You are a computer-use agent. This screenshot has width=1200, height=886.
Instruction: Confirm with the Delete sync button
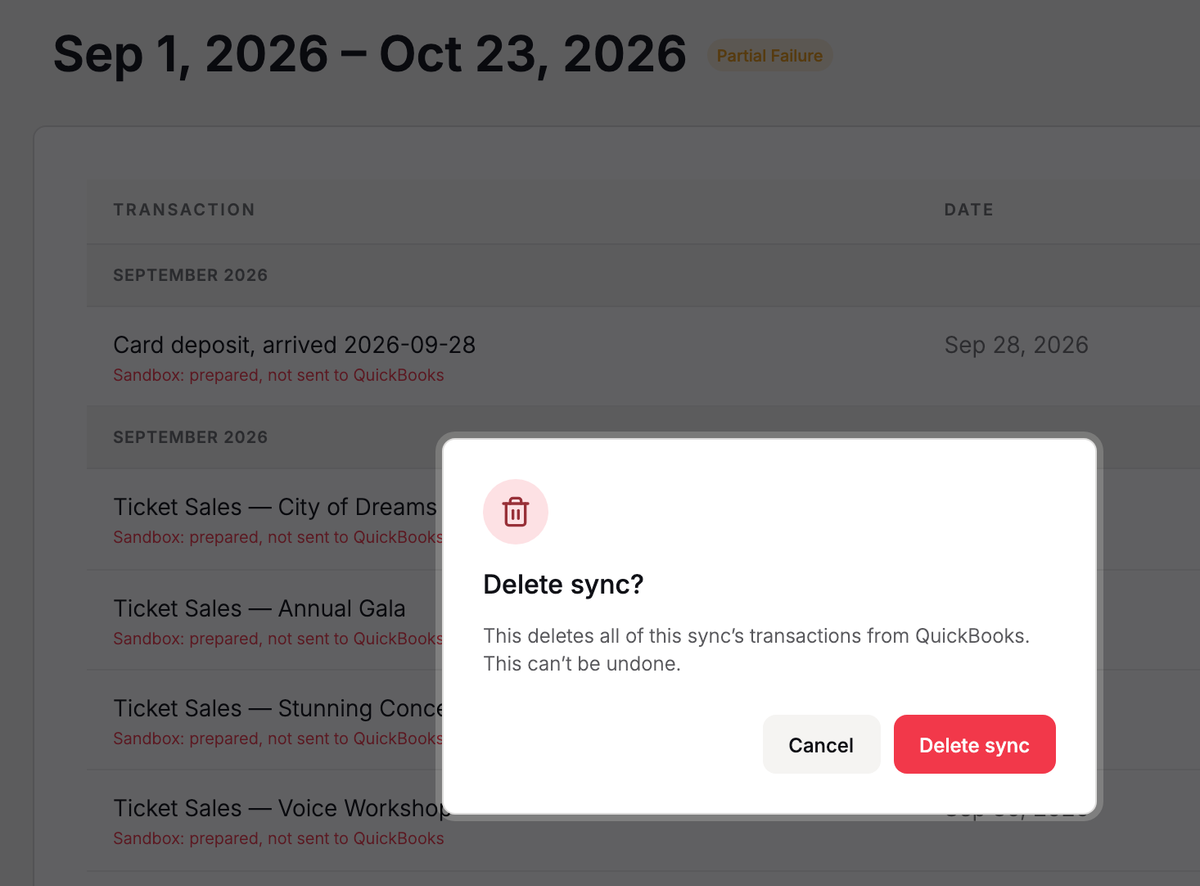(975, 744)
